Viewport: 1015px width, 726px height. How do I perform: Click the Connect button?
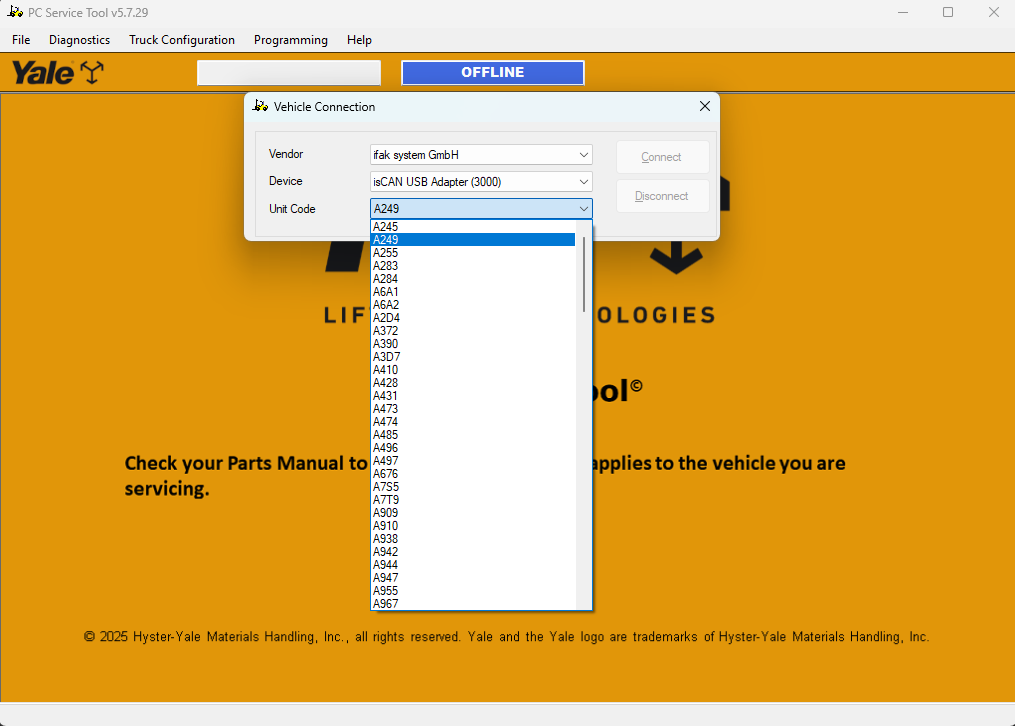[x=662, y=157]
